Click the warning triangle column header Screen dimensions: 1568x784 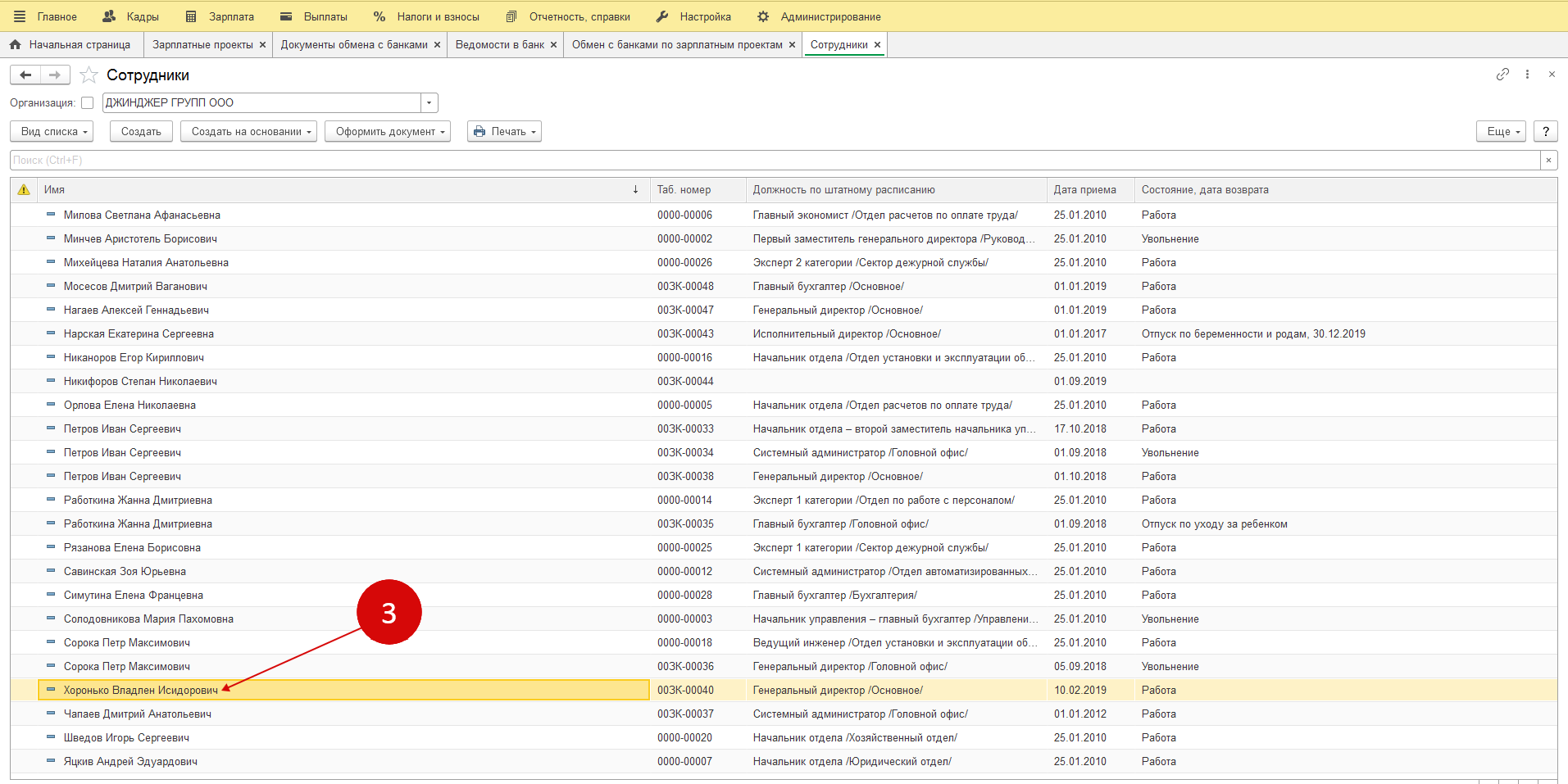tap(24, 190)
